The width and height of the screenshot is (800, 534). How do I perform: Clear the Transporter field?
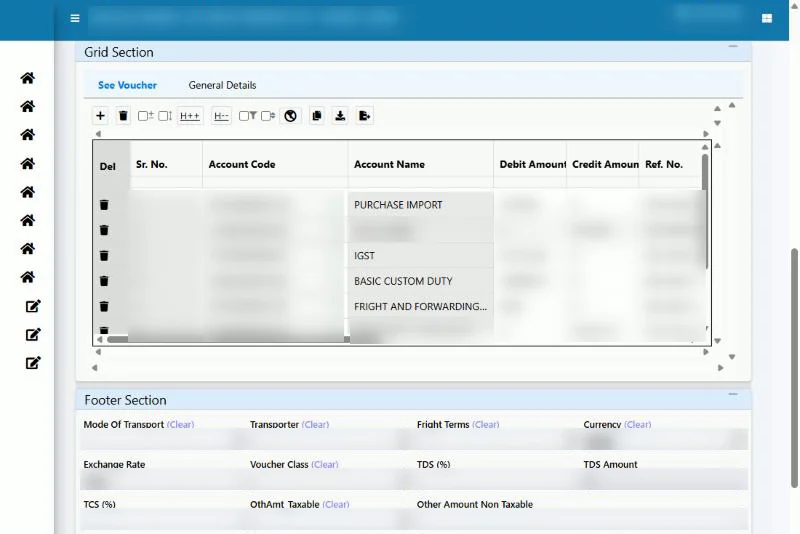[x=315, y=424]
